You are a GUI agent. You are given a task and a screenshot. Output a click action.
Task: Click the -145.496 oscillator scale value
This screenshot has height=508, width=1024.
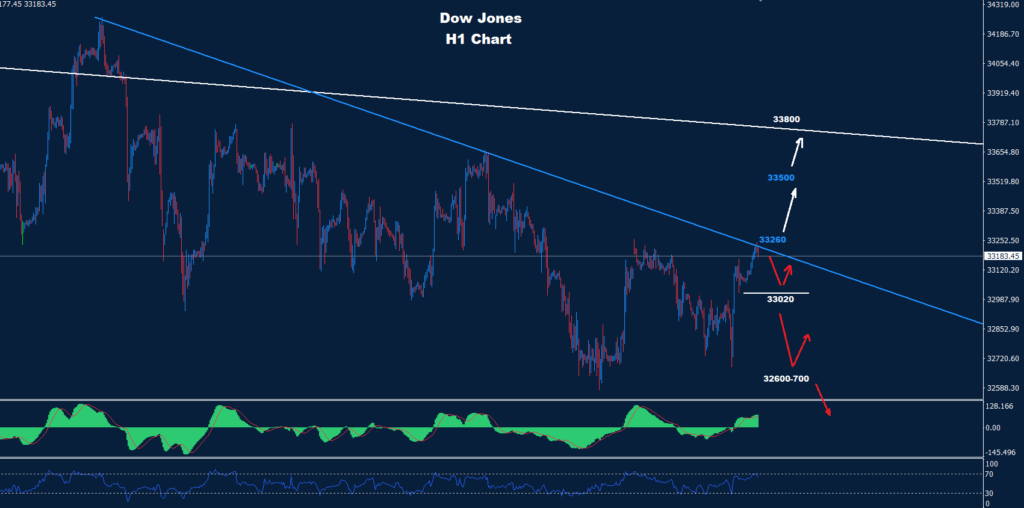tap(1002, 452)
